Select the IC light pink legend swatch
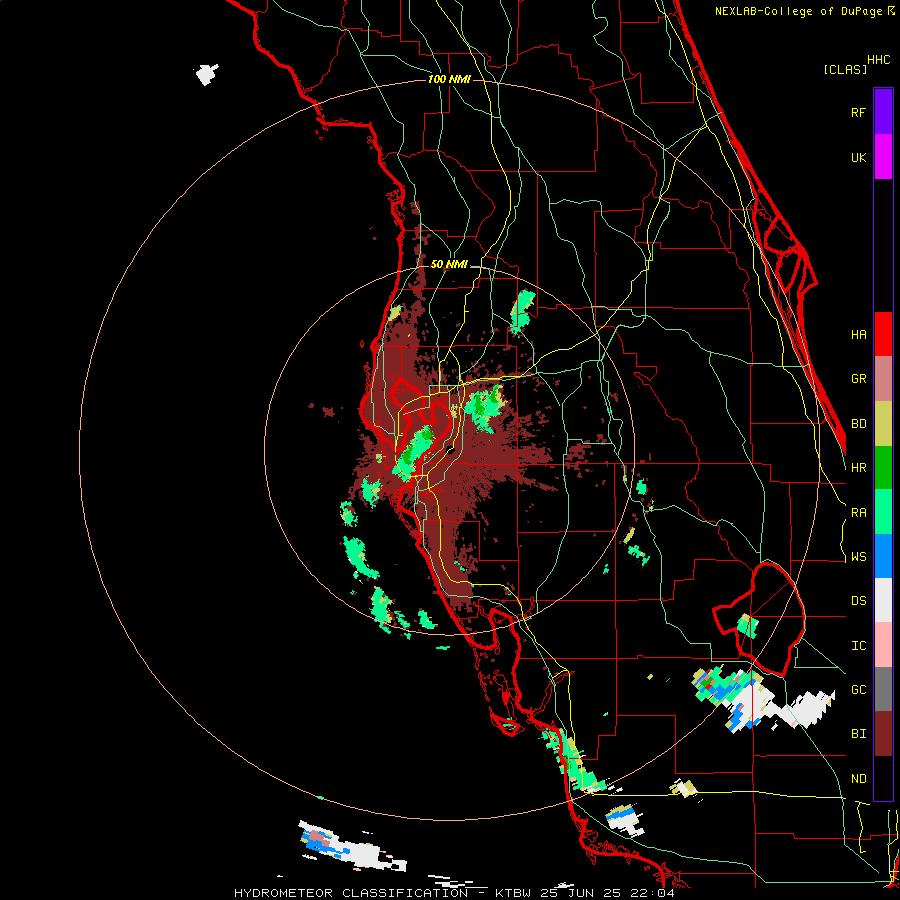This screenshot has width=900, height=900. click(883, 645)
